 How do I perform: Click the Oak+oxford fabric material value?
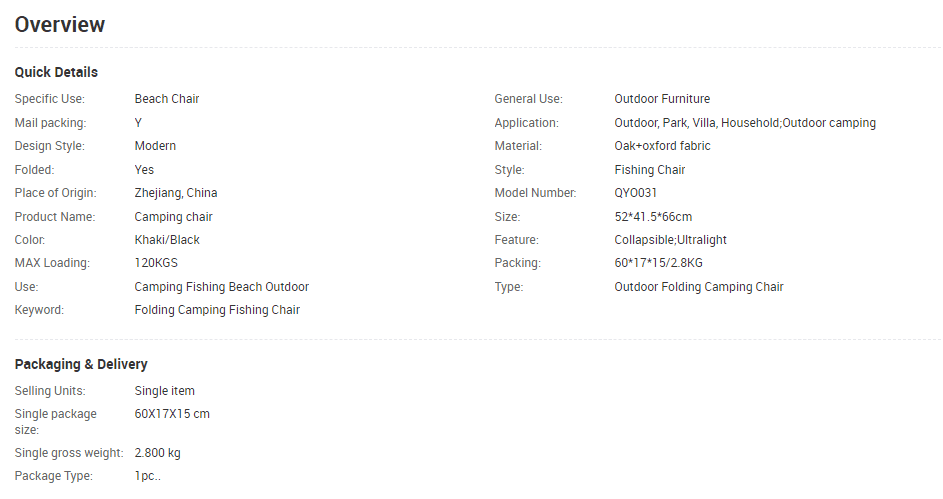[662, 146]
